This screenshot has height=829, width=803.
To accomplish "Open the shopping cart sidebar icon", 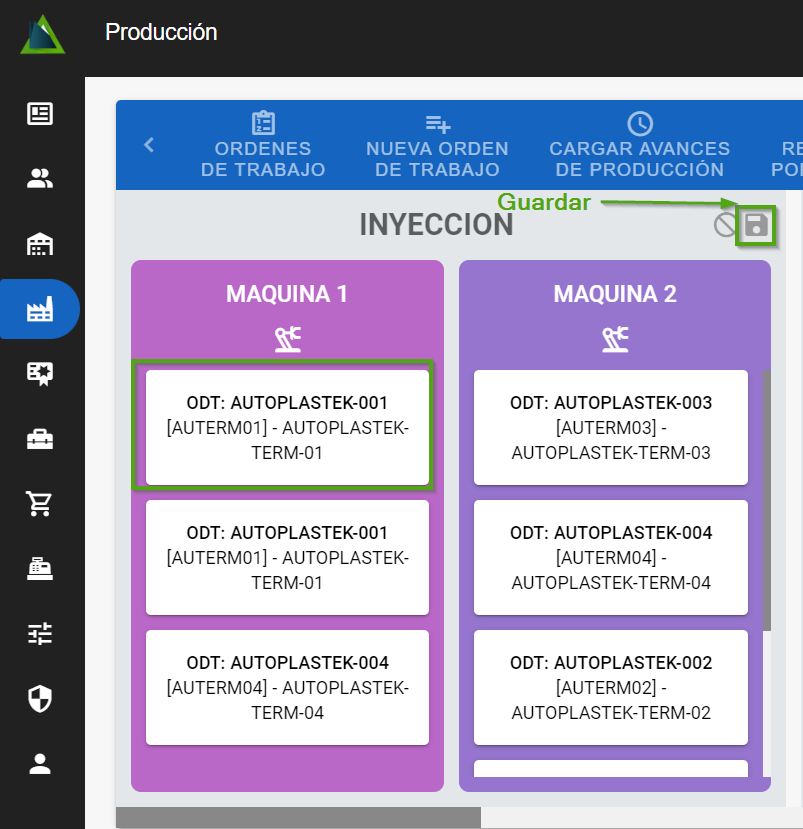I will tap(40, 504).
